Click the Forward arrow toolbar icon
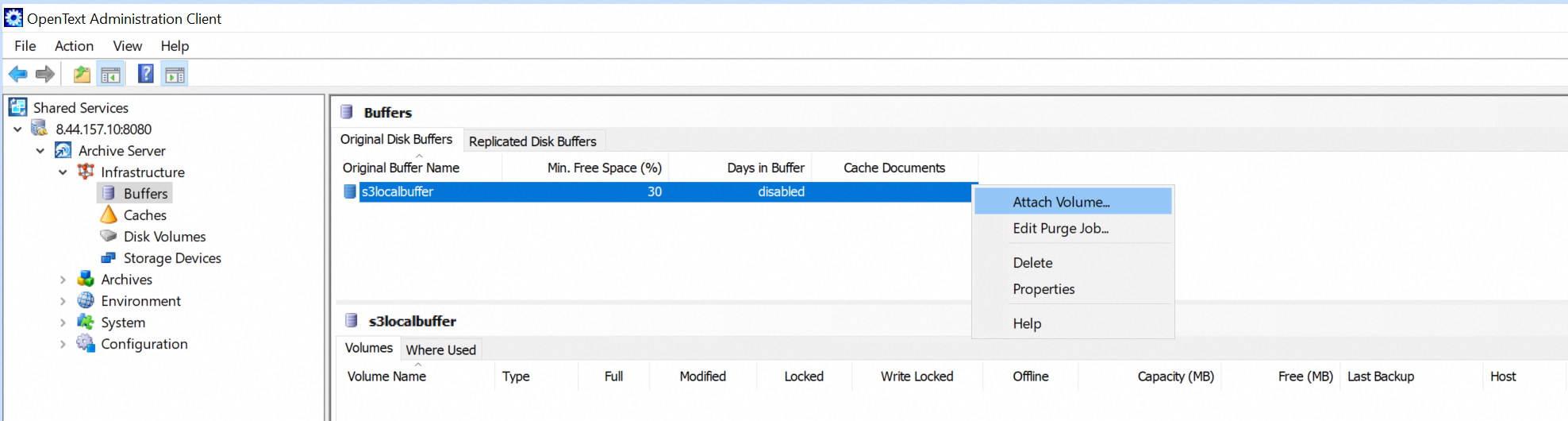1568x421 pixels. coord(45,75)
